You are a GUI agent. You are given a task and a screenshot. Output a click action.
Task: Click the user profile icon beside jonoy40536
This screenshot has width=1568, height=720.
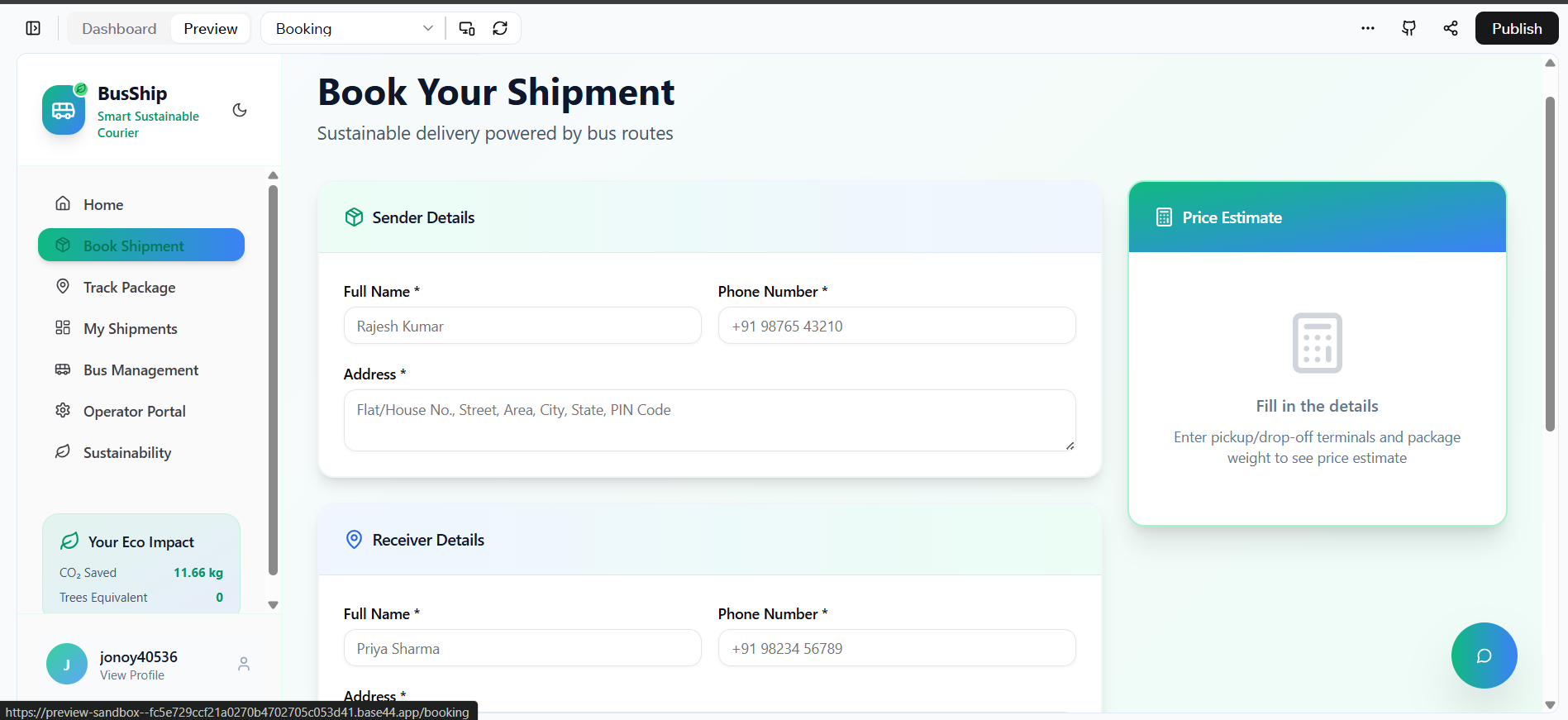click(244, 664)
